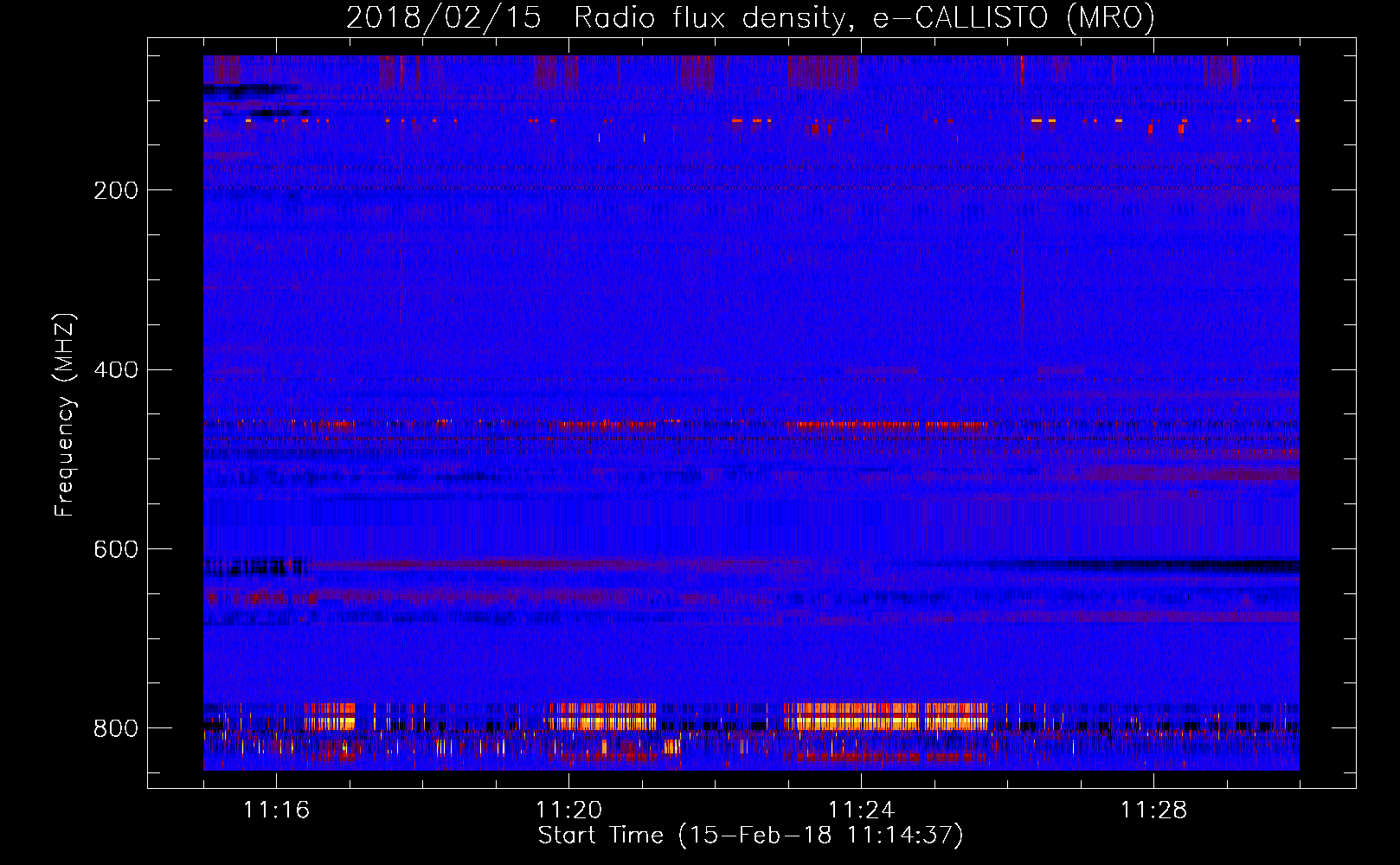The height and width of the screenshot is (865, 1400).
Task: Click the '11:24' time tick label
Action: [x=861, y=810]
